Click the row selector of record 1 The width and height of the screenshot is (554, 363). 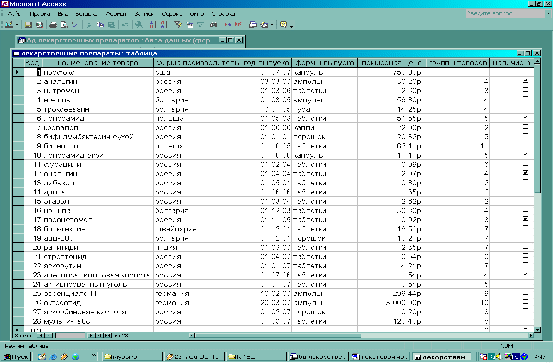[x=18, y=72]
